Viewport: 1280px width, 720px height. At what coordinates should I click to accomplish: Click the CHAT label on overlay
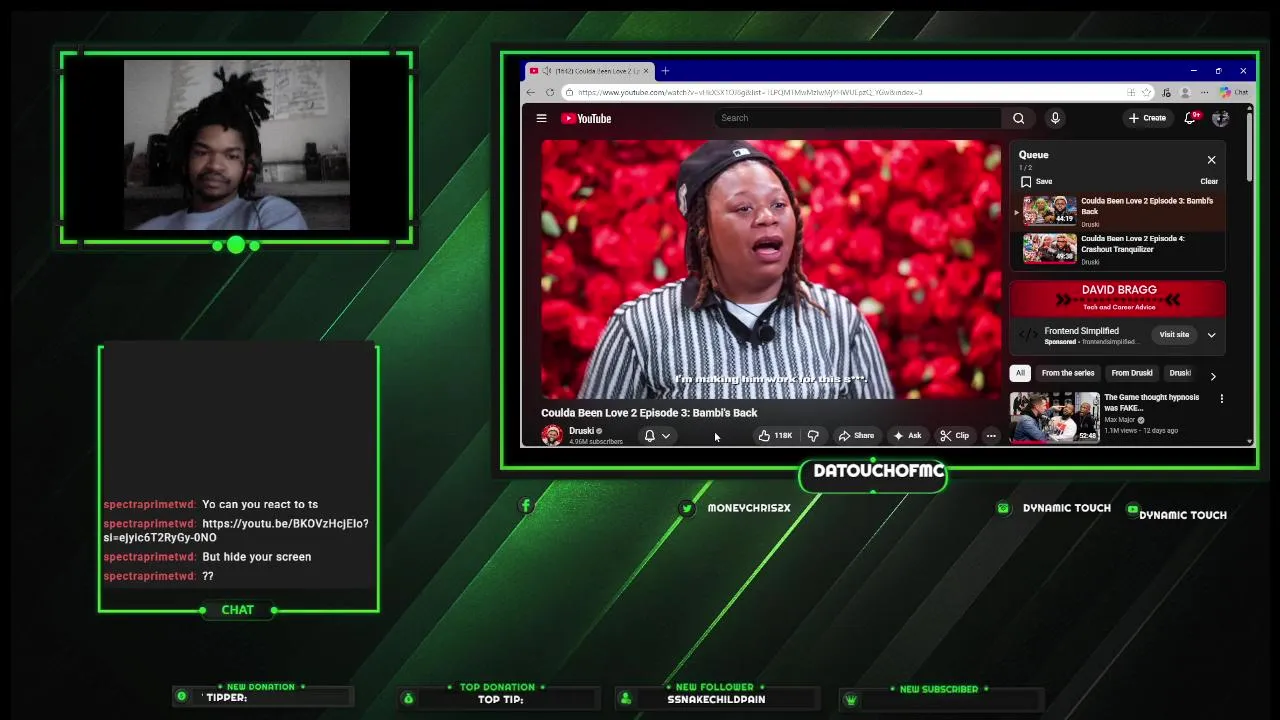pos(237,610)
